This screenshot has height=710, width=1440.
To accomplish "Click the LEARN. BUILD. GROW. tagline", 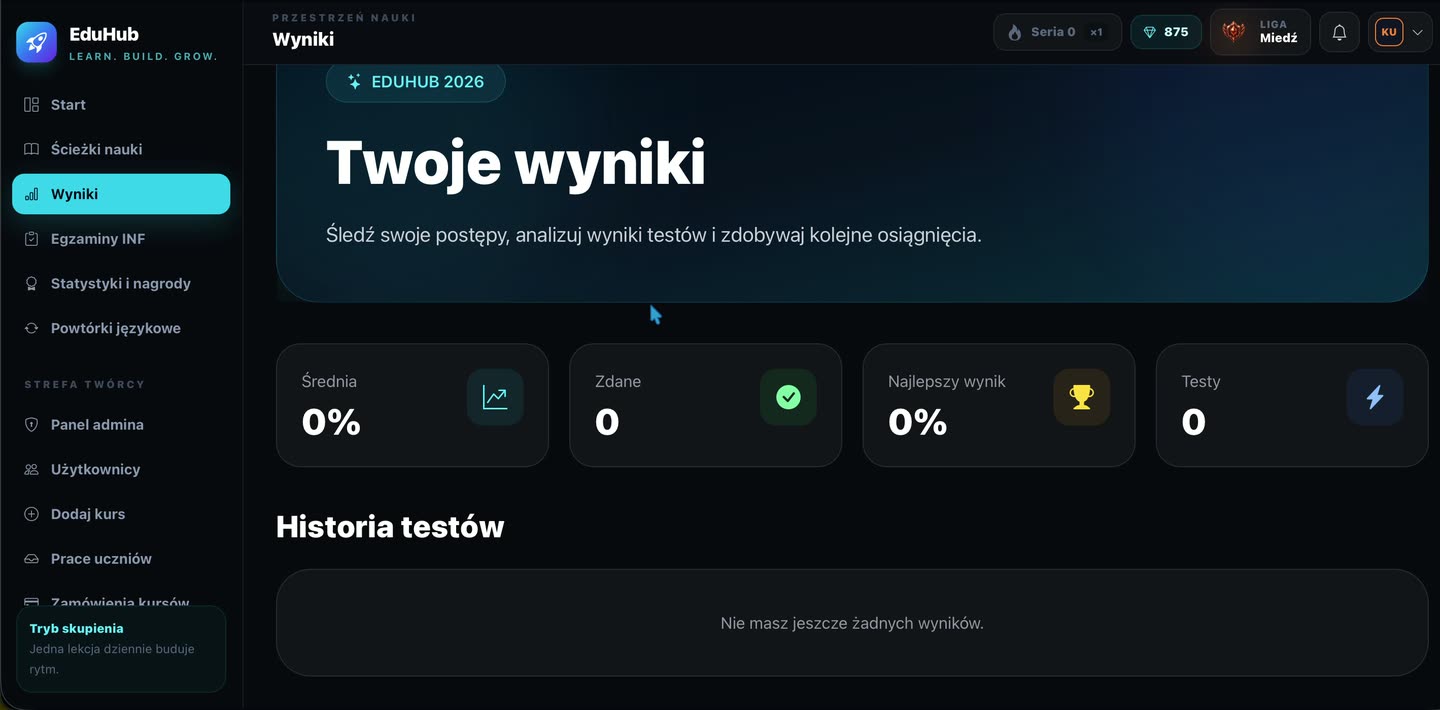I will pyautogui.click(x=143, y=56).
